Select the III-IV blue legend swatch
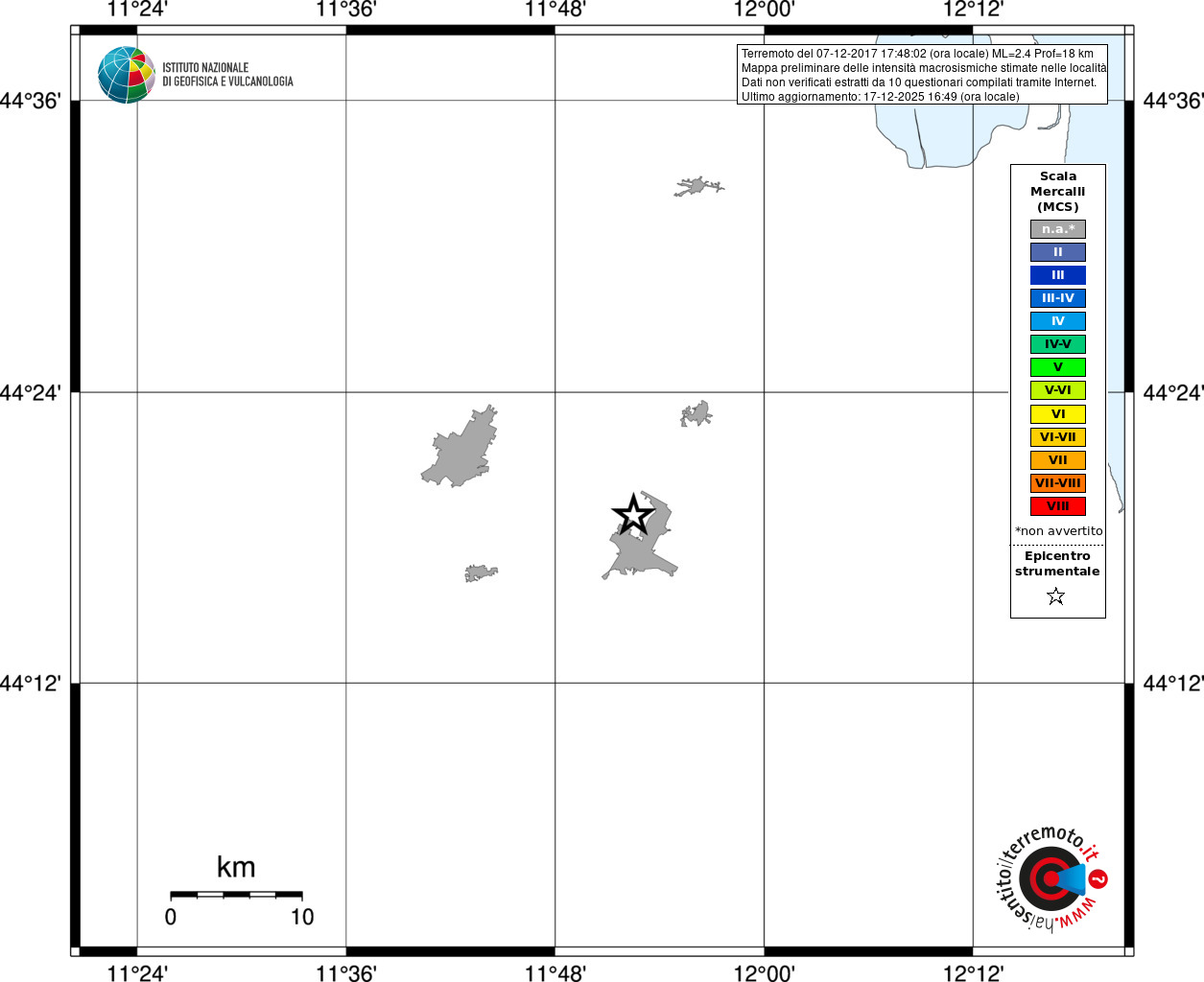 pos(1058,298)
